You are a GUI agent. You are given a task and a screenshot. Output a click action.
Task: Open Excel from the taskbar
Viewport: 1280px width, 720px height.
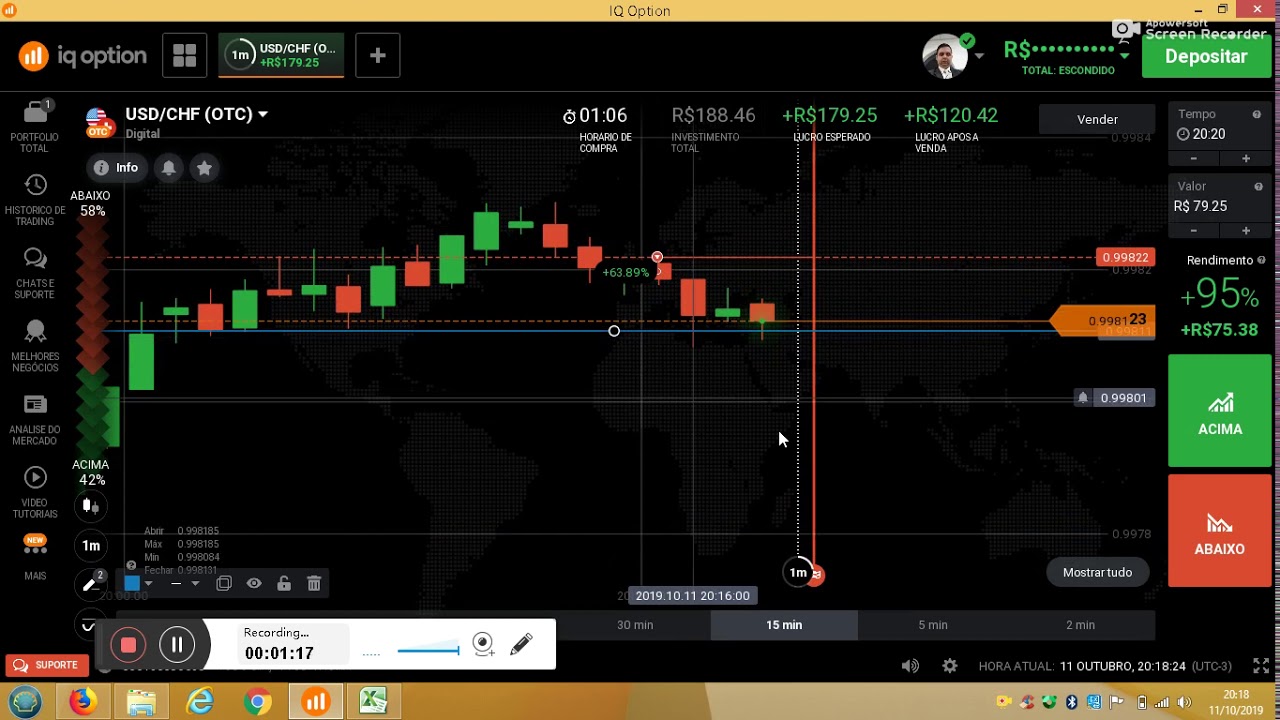pos(374,702)
